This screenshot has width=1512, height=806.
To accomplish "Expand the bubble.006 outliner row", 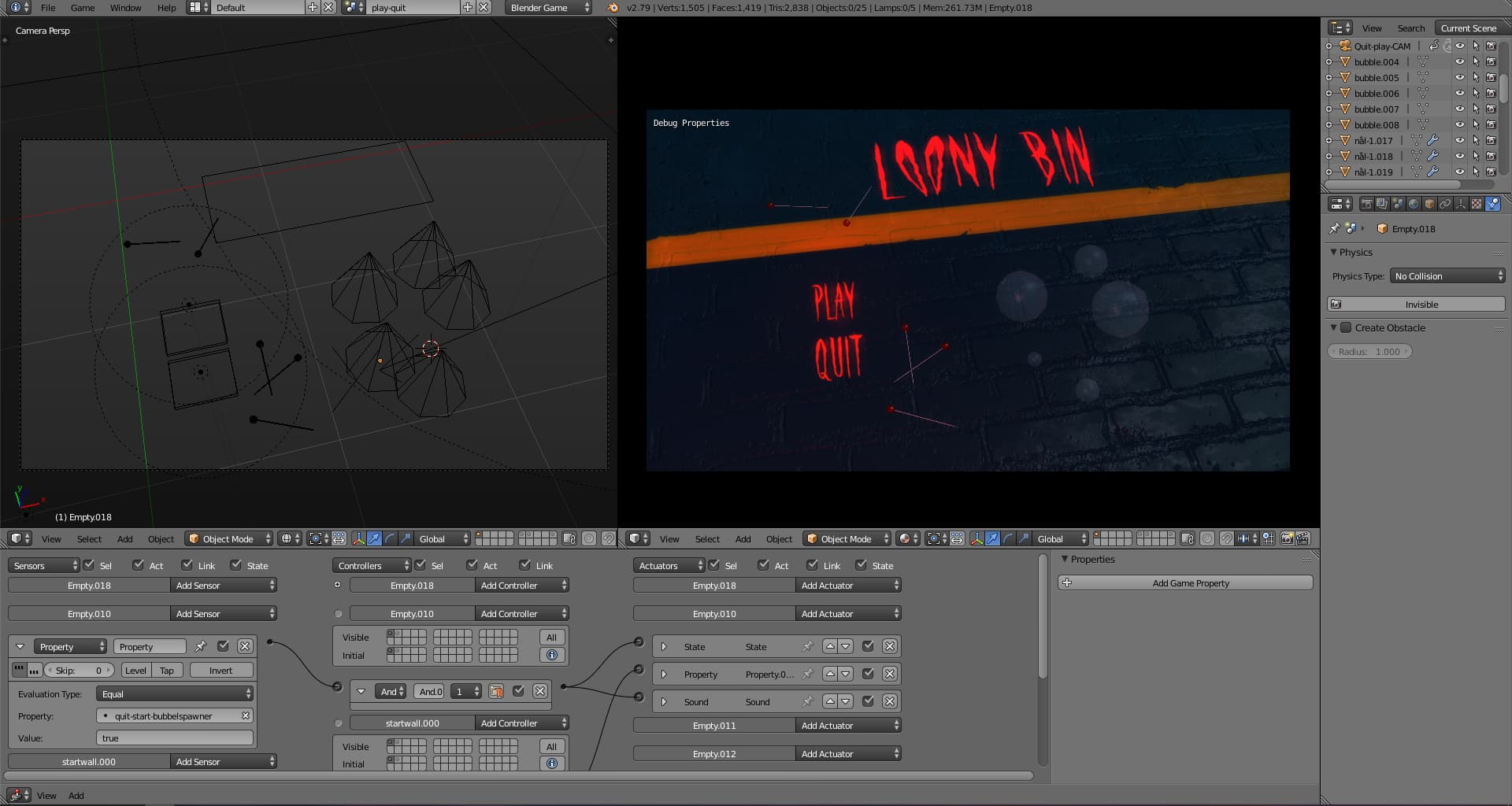I will 1329,93.
